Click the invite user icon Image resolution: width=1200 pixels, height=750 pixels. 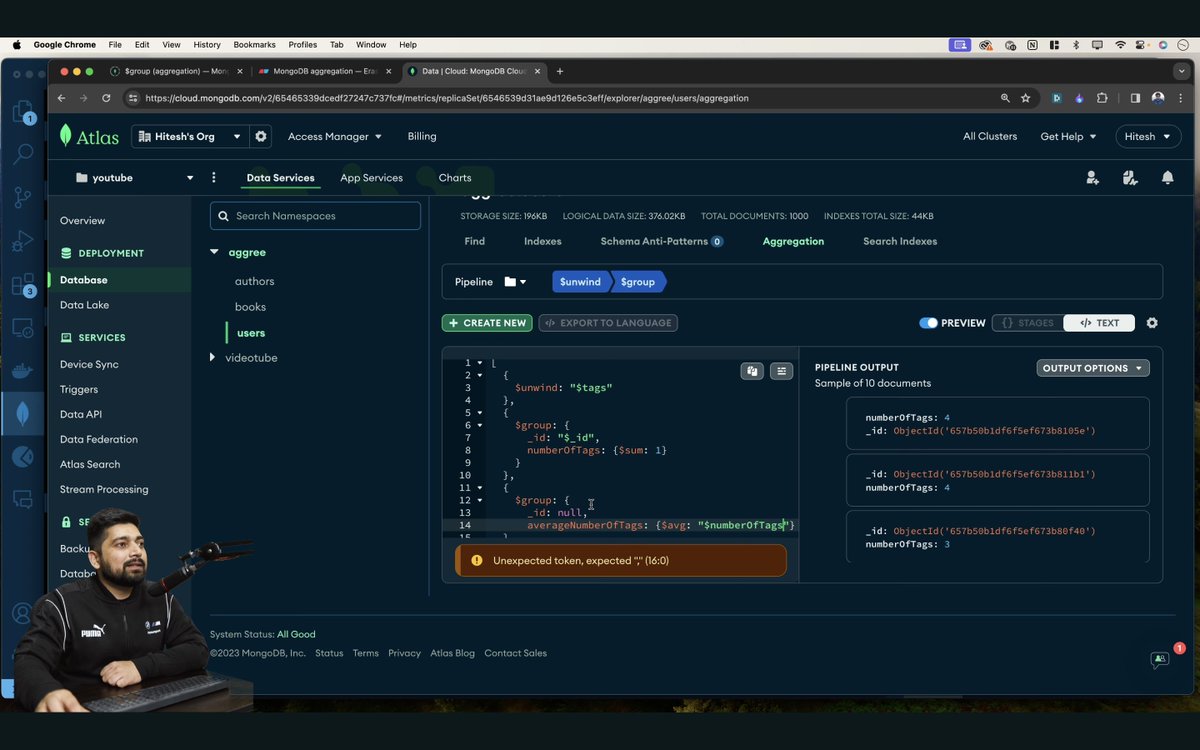pos(1092,178)
